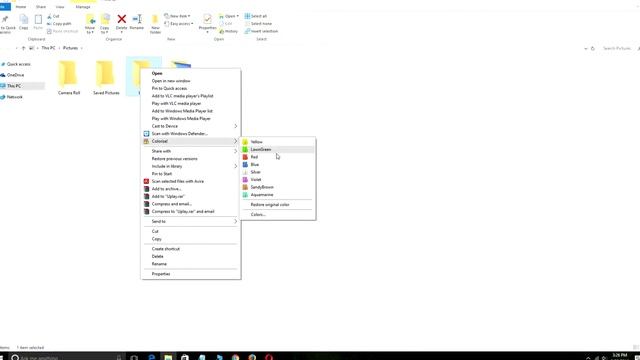This screenshot has height=360, width=640.
Task: Go up one folder with the up arrow
Action: (23, 48)
